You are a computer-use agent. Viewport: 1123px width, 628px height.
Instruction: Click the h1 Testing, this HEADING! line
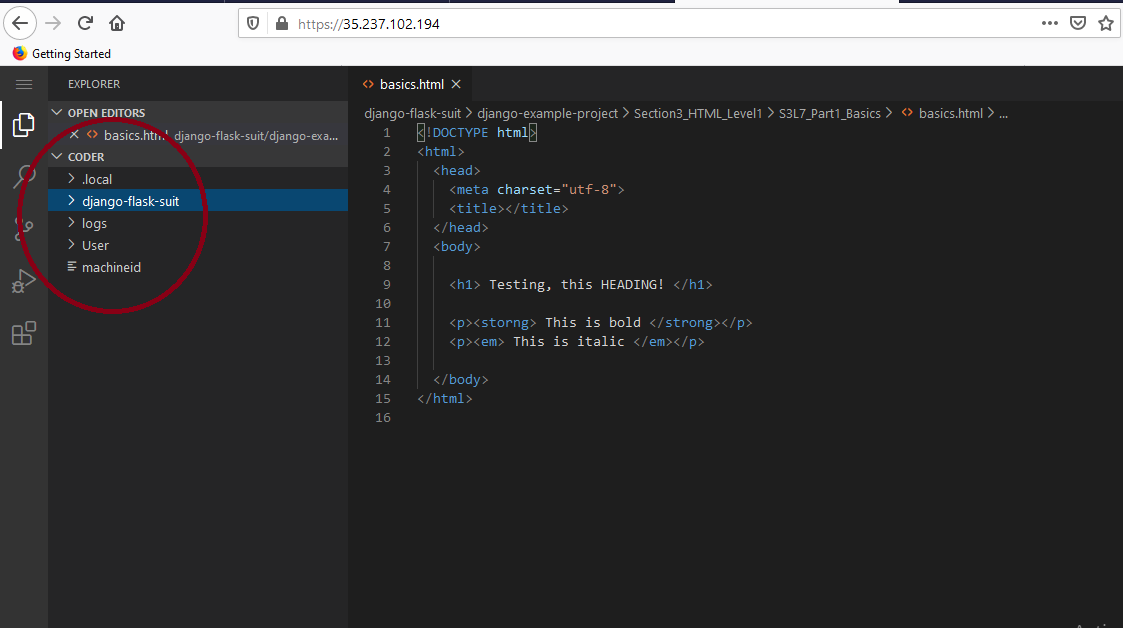(x=581, y=284)
